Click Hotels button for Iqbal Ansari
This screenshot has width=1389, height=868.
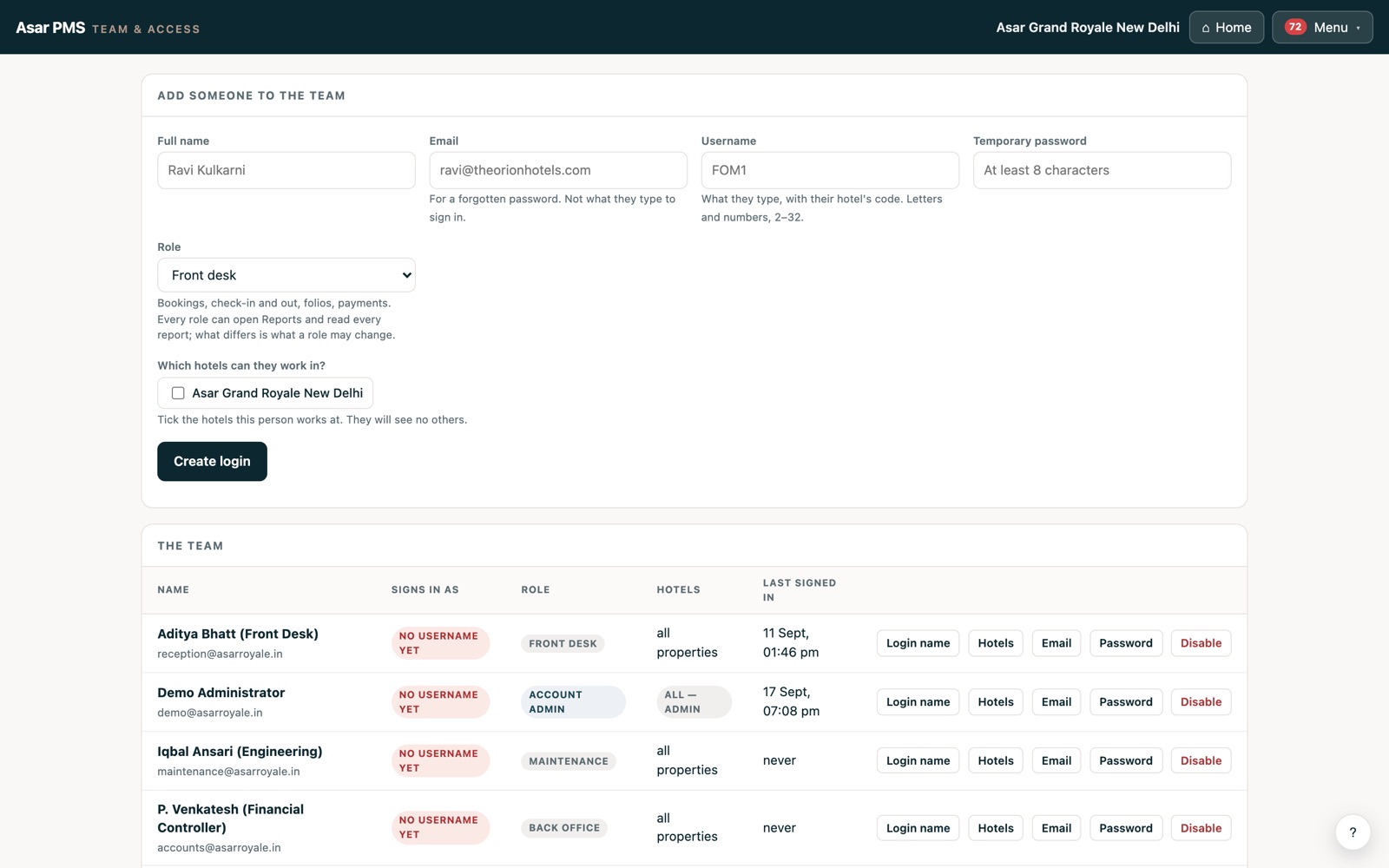(x=996, y=761)
